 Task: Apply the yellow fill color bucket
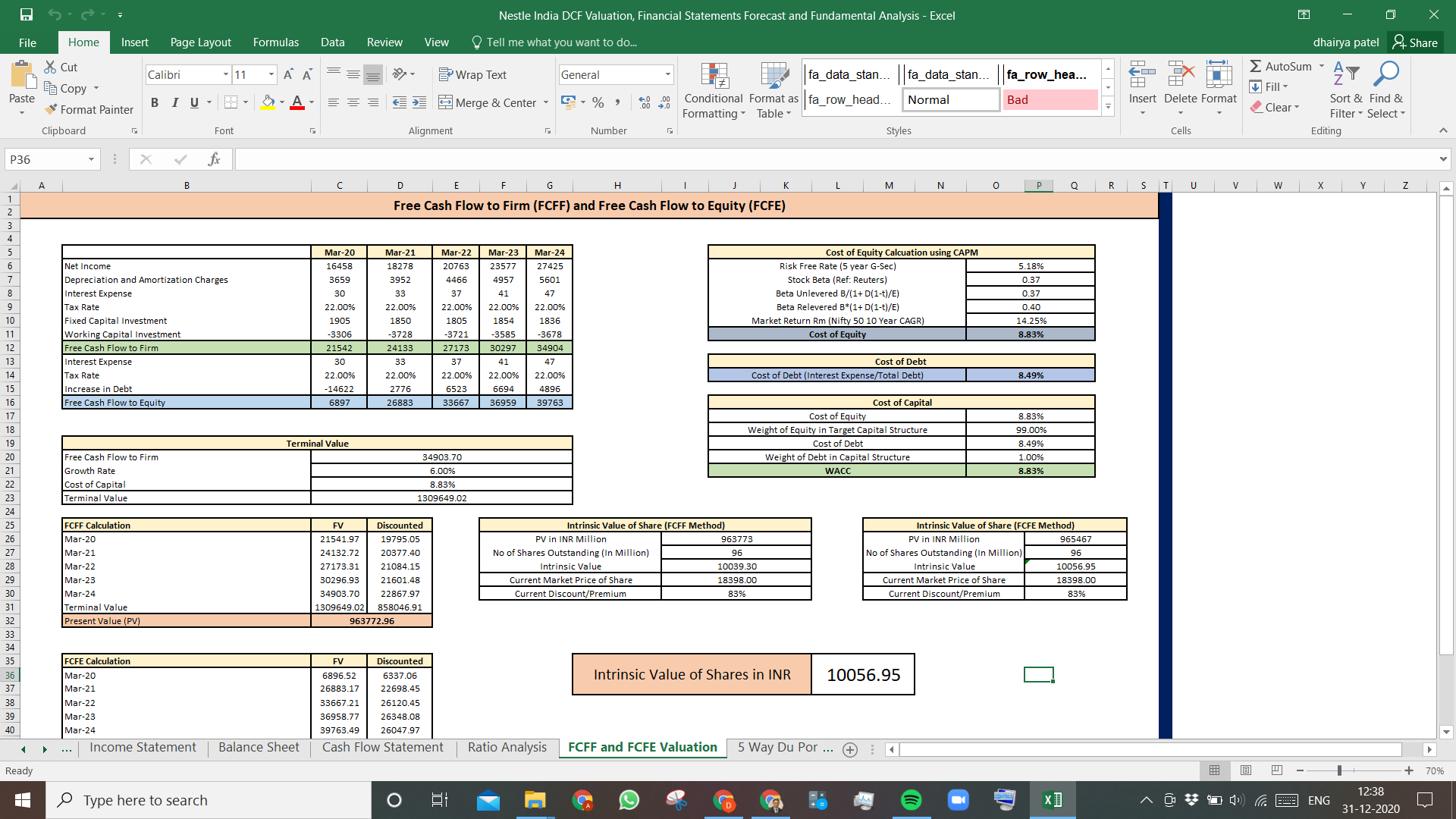pyautogui.click(x=268, y=102)
